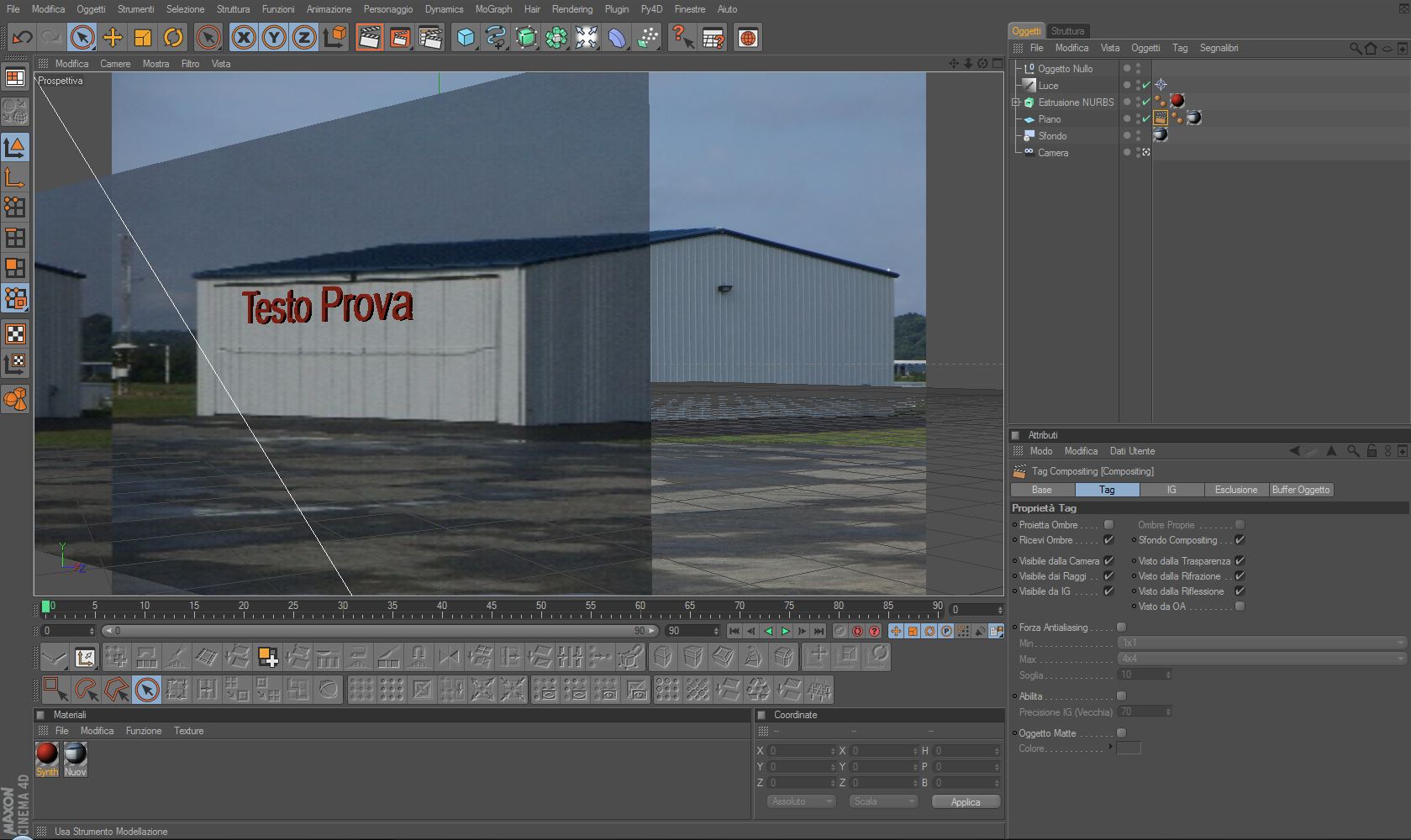Open the Scala dropdown in Coordinate panel
The image size is (1411, 840).
tap(883, 801)
